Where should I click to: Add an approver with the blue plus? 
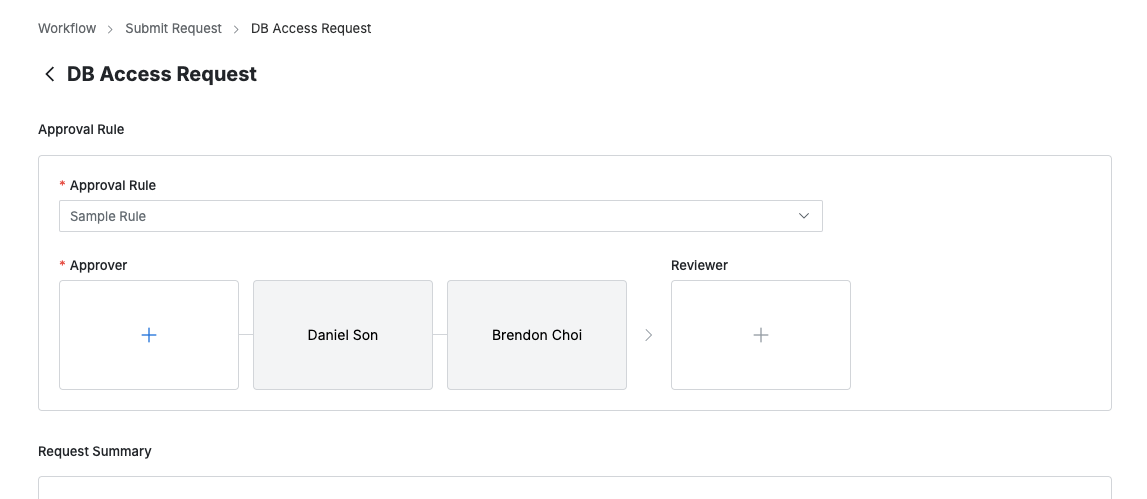[149, 335]
